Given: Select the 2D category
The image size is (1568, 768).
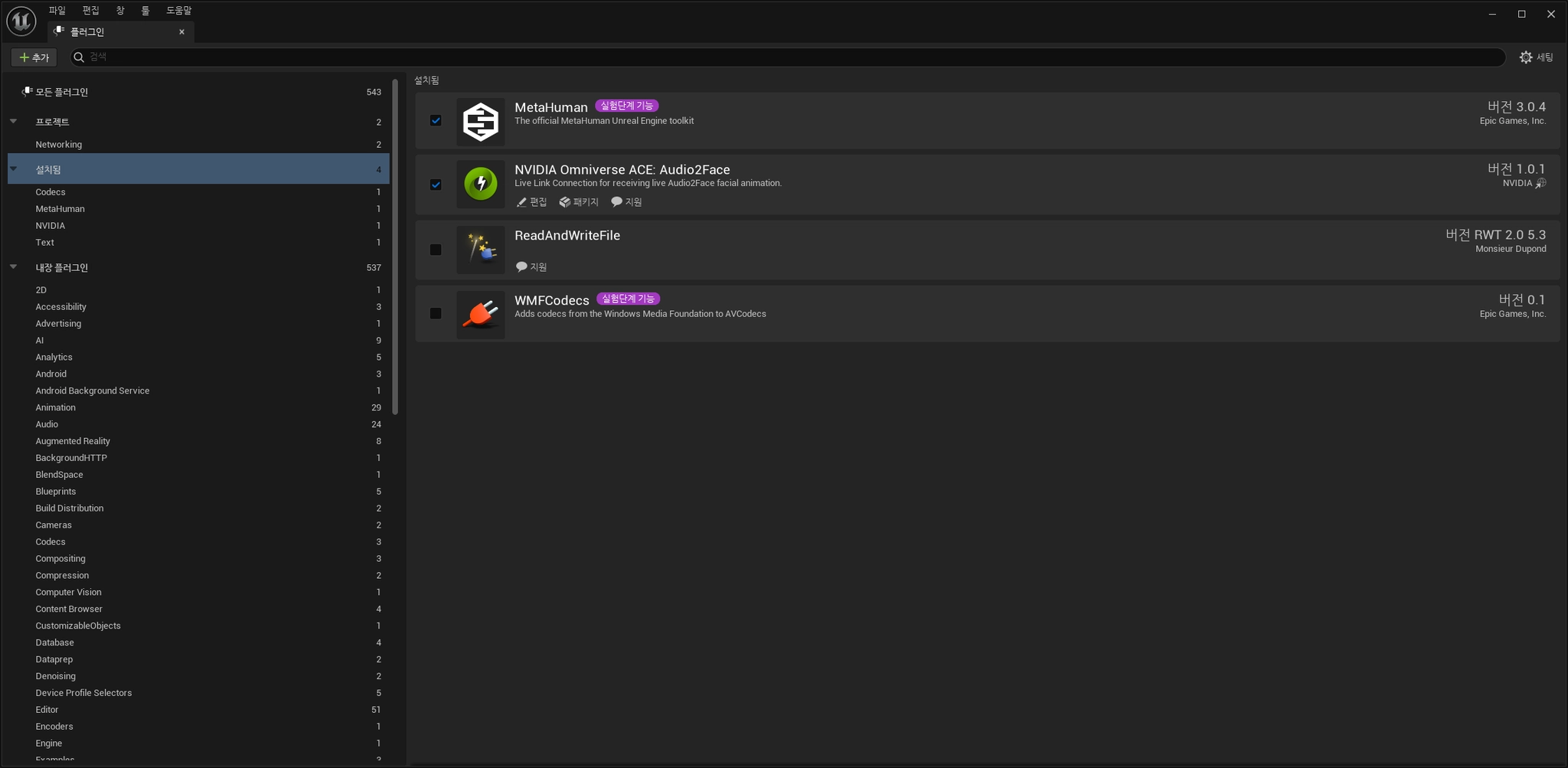Looking at the screenshot, I should [x=198, y=290].
